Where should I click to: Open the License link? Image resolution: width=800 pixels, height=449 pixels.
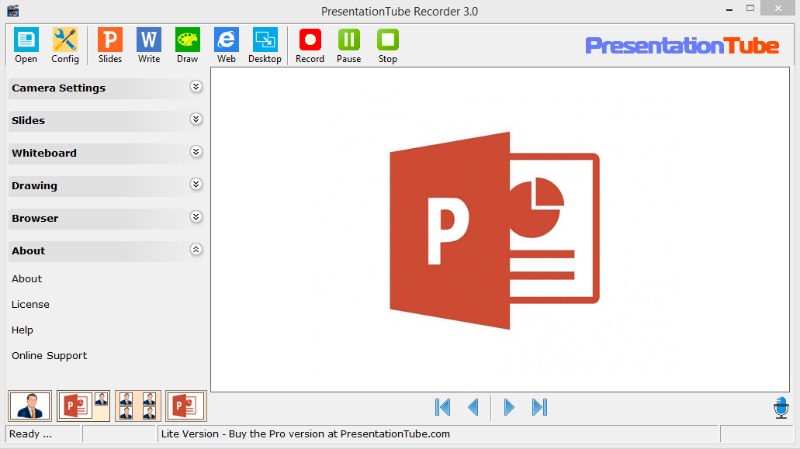coord(30,304)
